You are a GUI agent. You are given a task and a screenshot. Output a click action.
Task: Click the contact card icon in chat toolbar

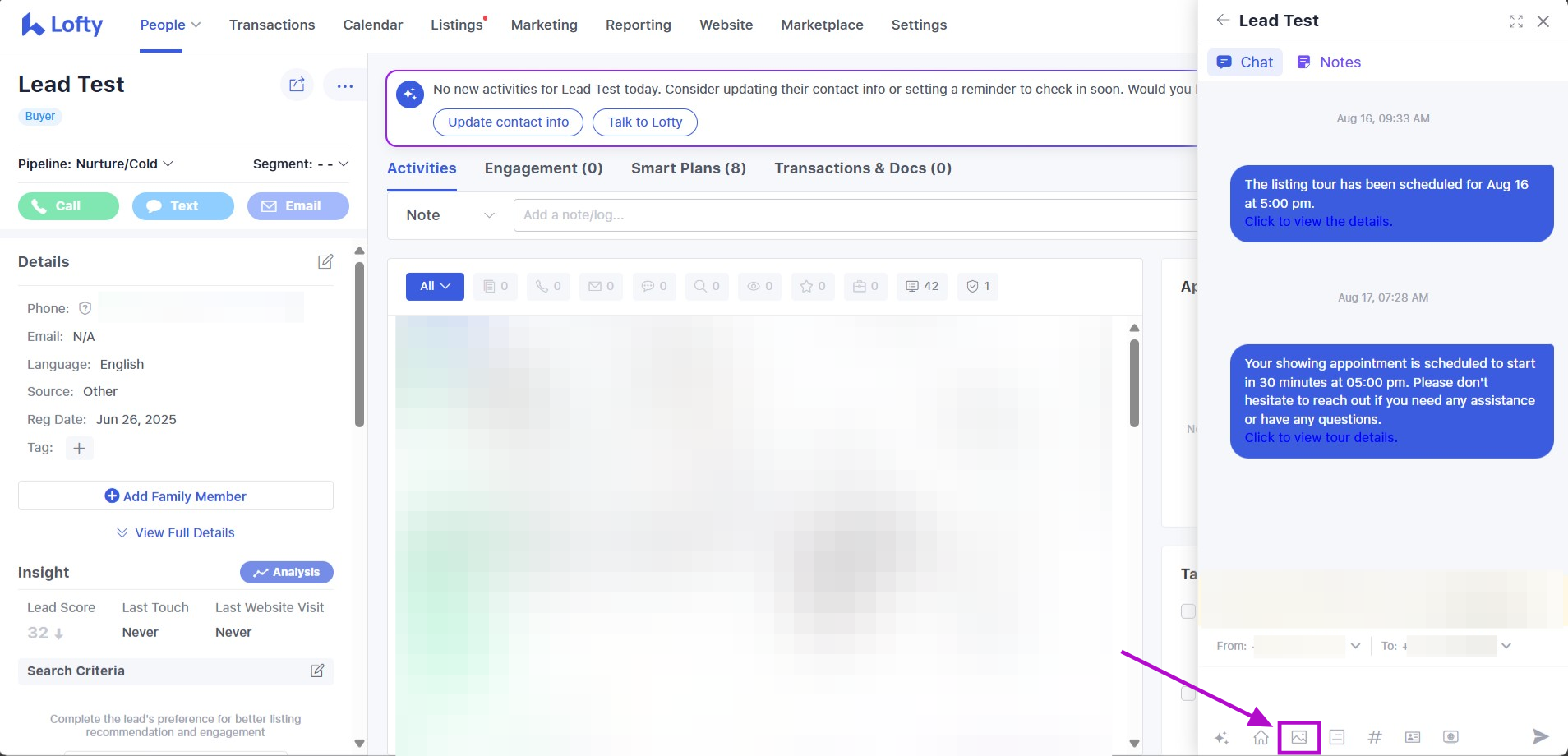pyautogui.click(x=1413, y=737)
